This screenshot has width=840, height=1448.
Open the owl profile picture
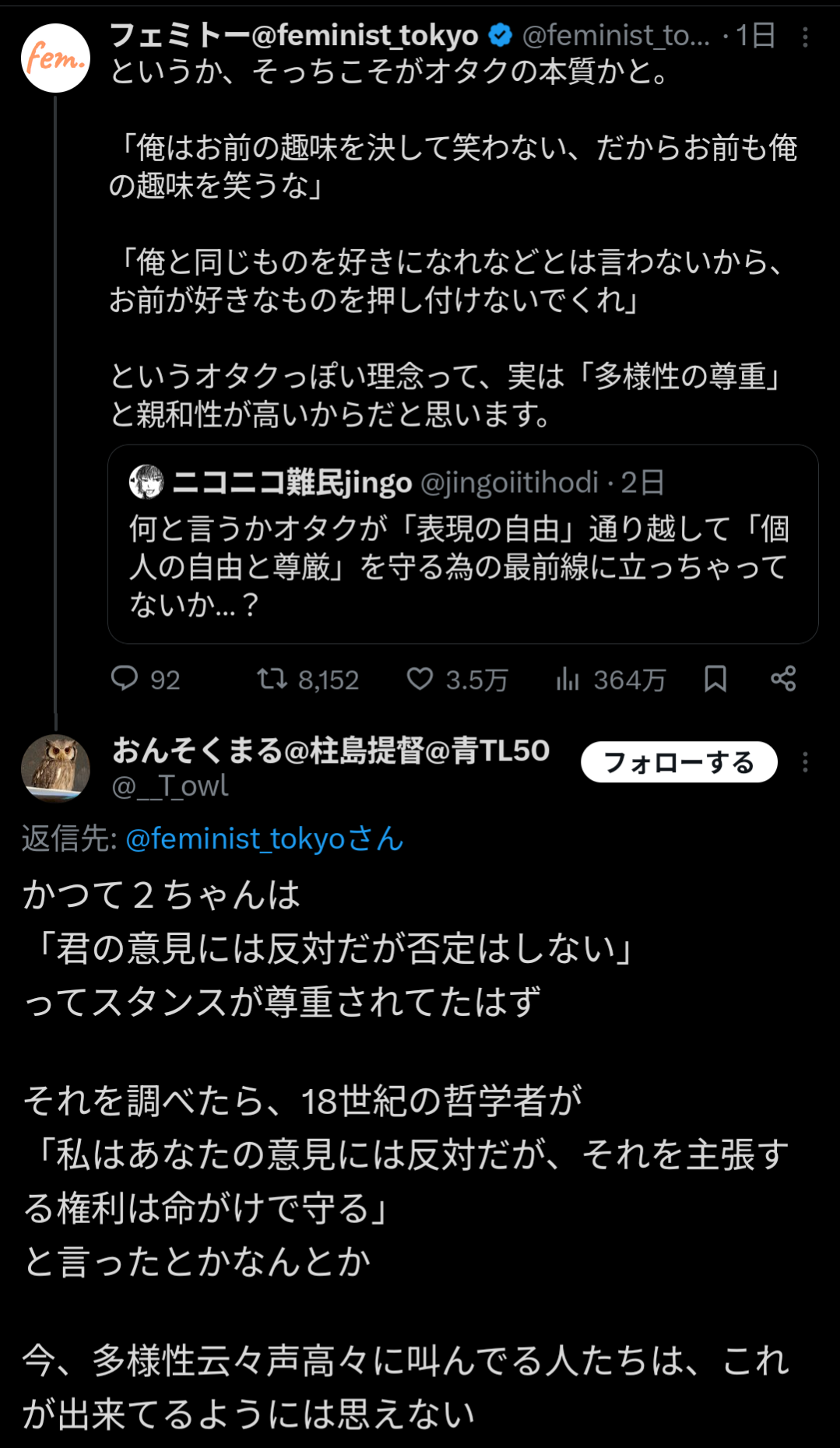pyautogui.click(x=55, y=768)
